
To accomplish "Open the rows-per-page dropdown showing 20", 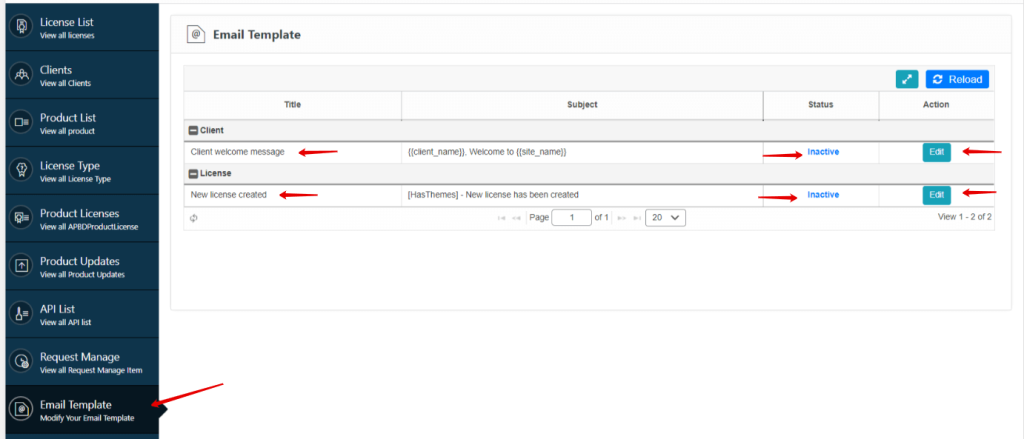I will click(665, 218).
